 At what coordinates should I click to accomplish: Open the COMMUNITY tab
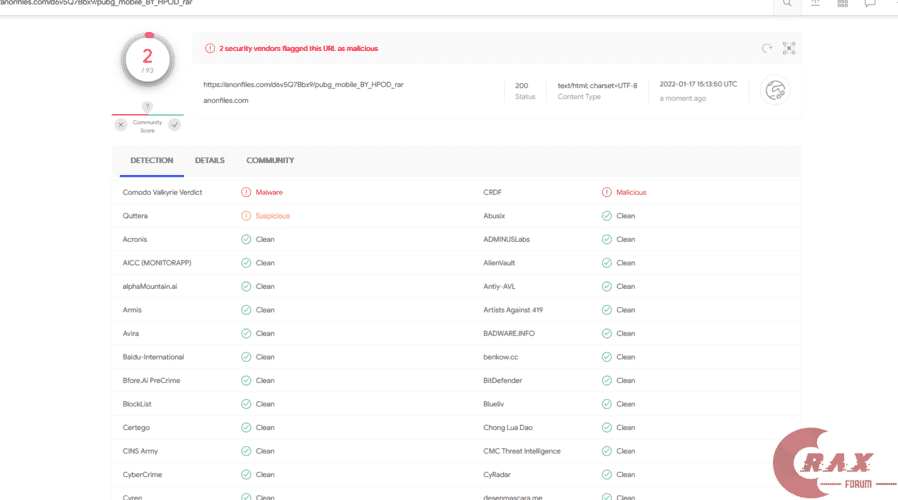[x=270, y=160]
